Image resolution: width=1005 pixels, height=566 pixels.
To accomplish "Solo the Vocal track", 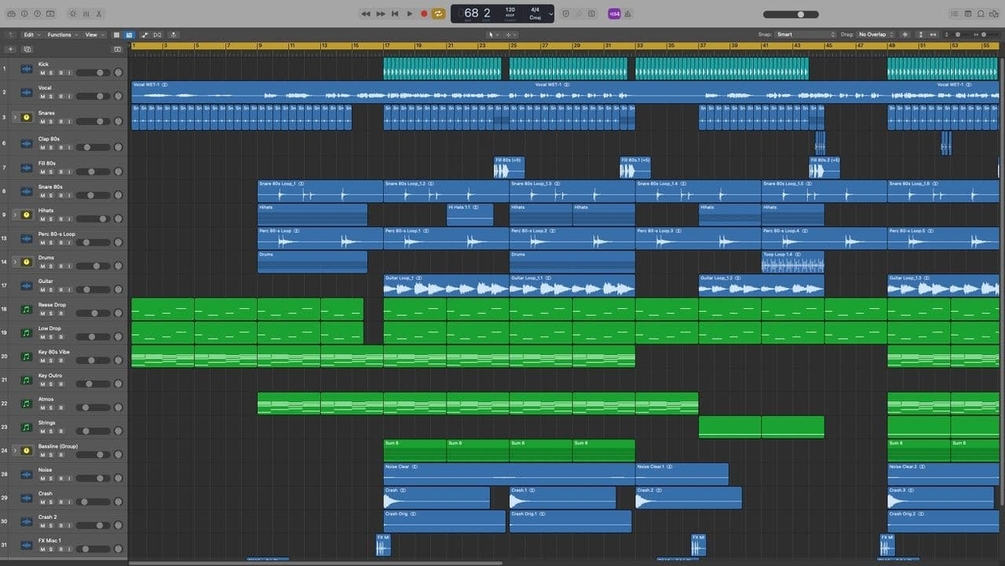I will click(x=52, y=97).
